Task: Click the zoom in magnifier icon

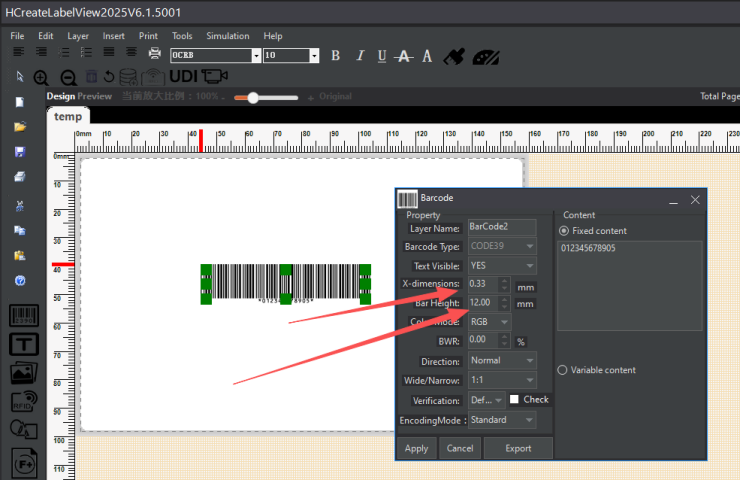Action: 41,77
